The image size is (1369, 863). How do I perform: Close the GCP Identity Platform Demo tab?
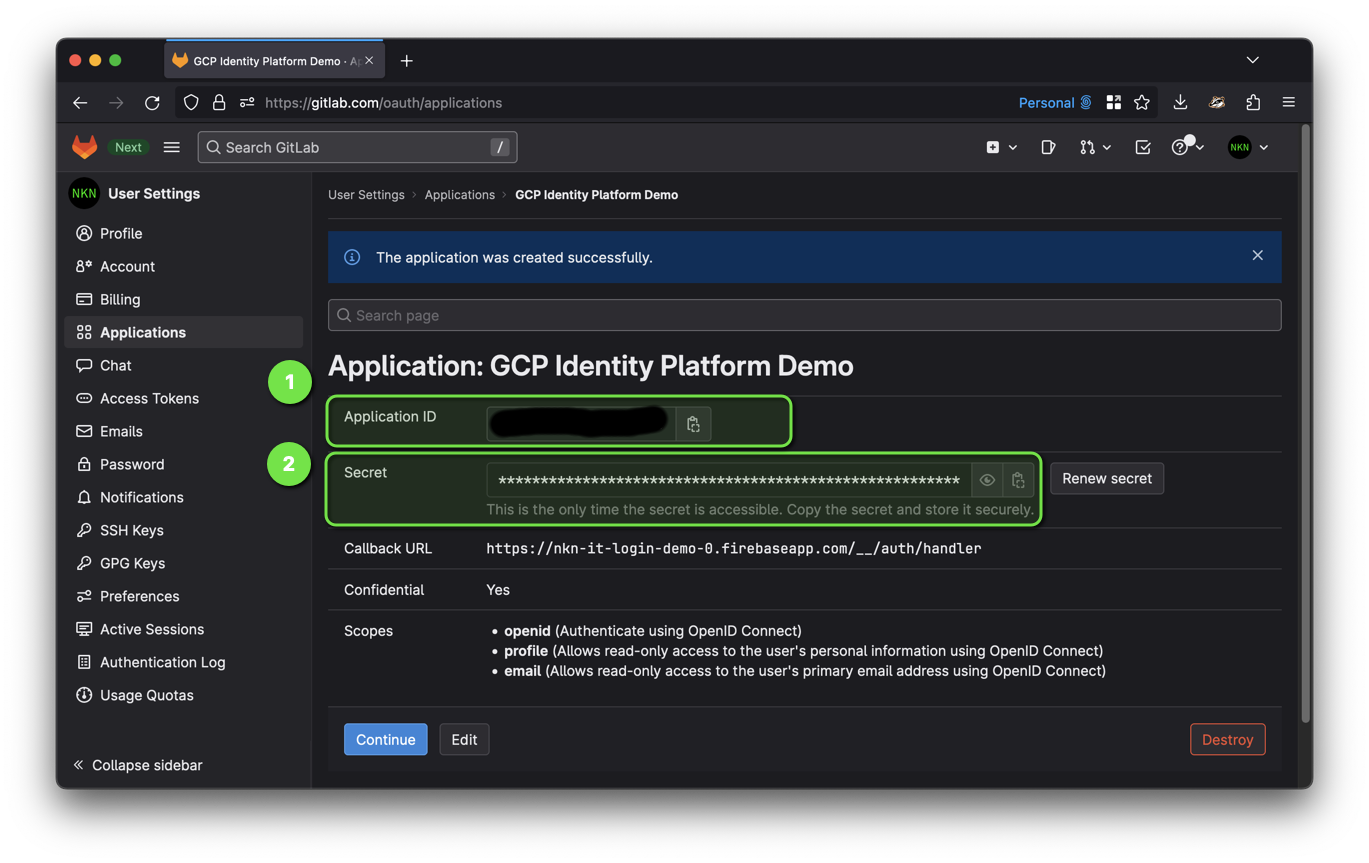pos(369,61)
